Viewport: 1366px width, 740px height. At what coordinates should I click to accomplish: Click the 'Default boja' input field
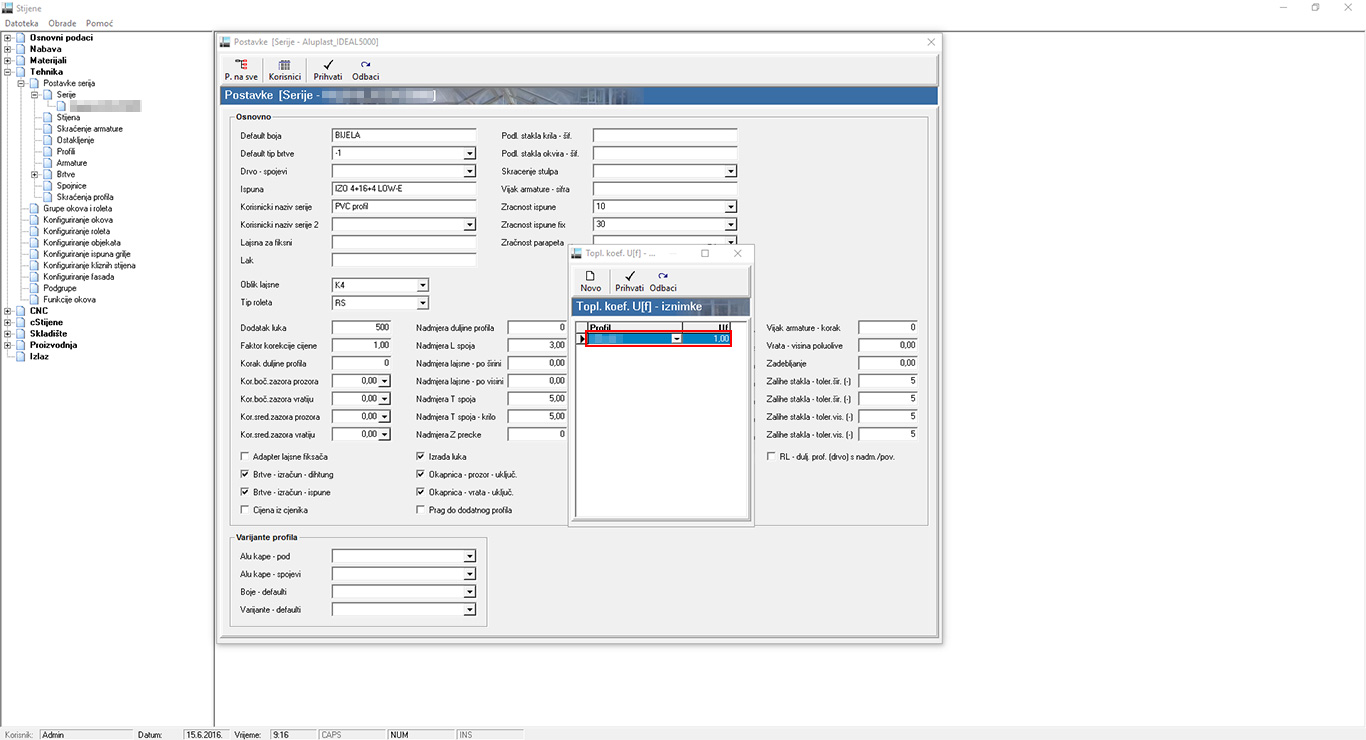pos(404,135)
